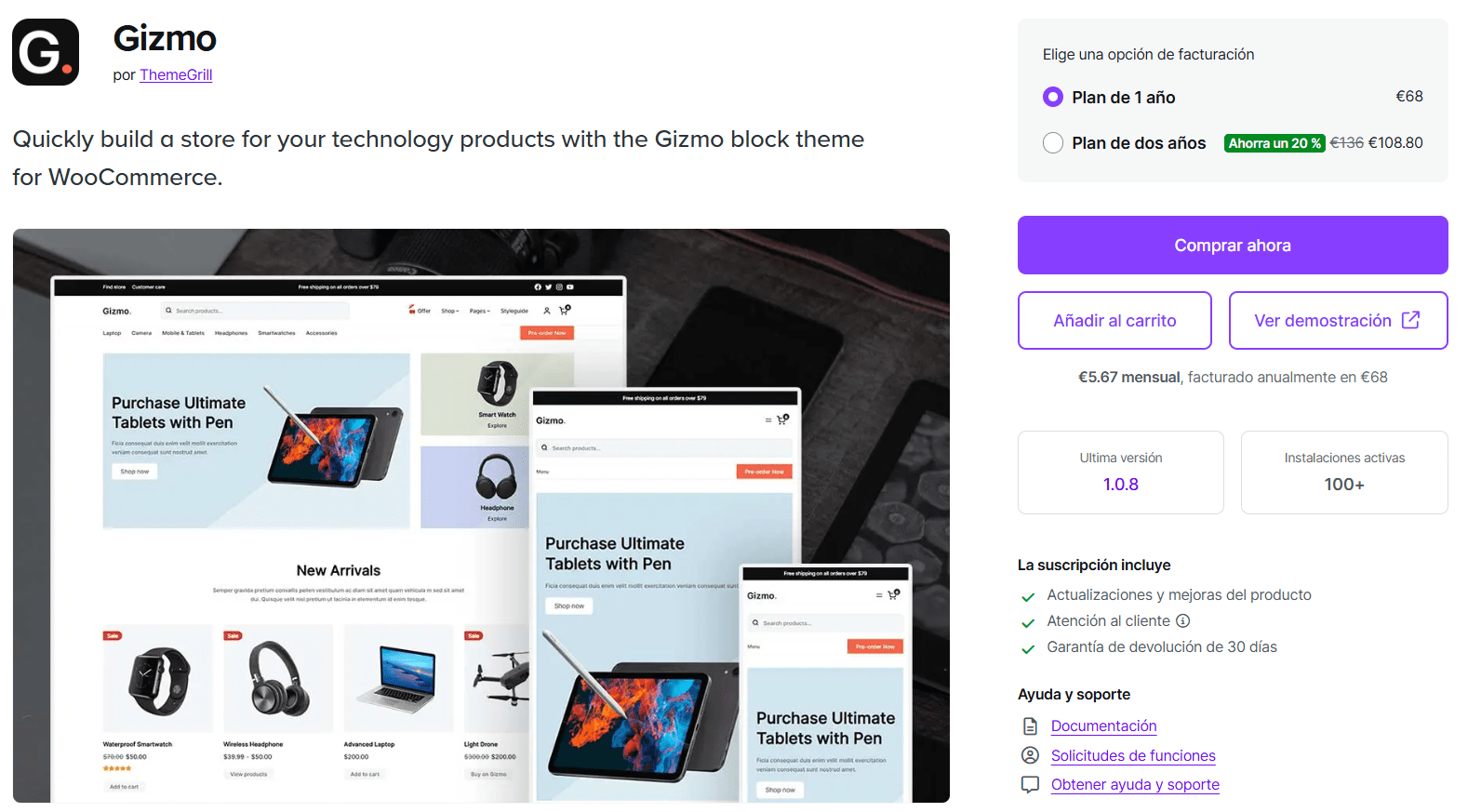Open the ThemeGrill author link
1468x812 pixels.
point(176,75)
